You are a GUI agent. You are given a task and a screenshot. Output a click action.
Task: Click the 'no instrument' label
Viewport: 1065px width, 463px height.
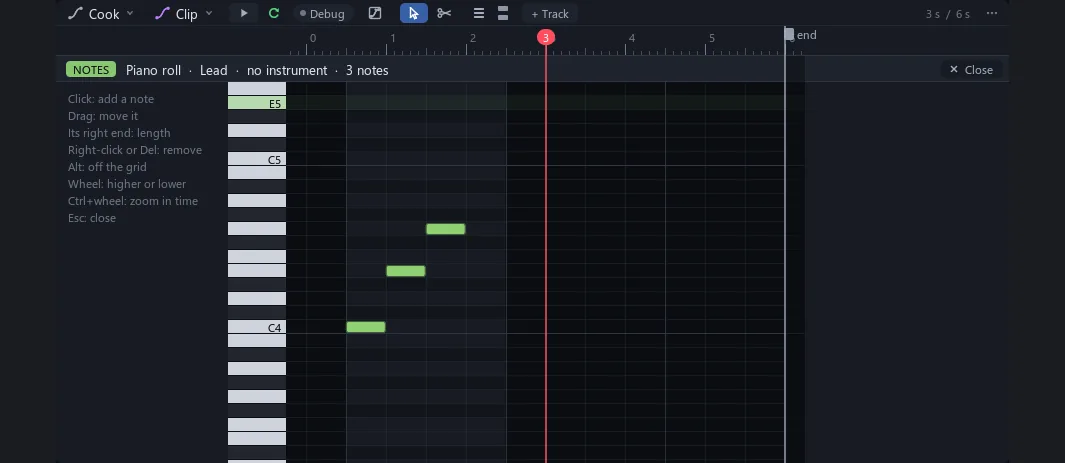pyautogui.click(x=287, y=70)
